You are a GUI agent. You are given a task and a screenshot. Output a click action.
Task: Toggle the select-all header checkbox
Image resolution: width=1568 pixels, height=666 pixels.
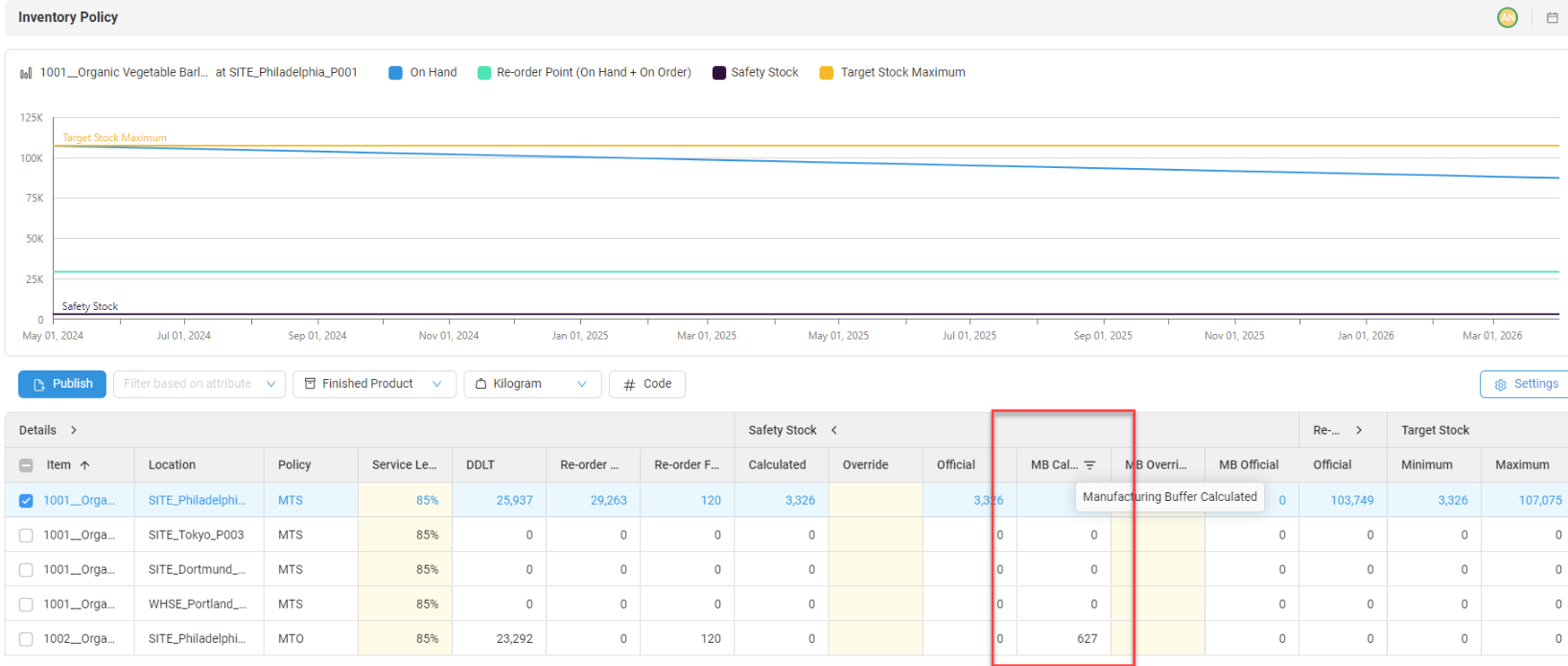click(x=26, y=464)
